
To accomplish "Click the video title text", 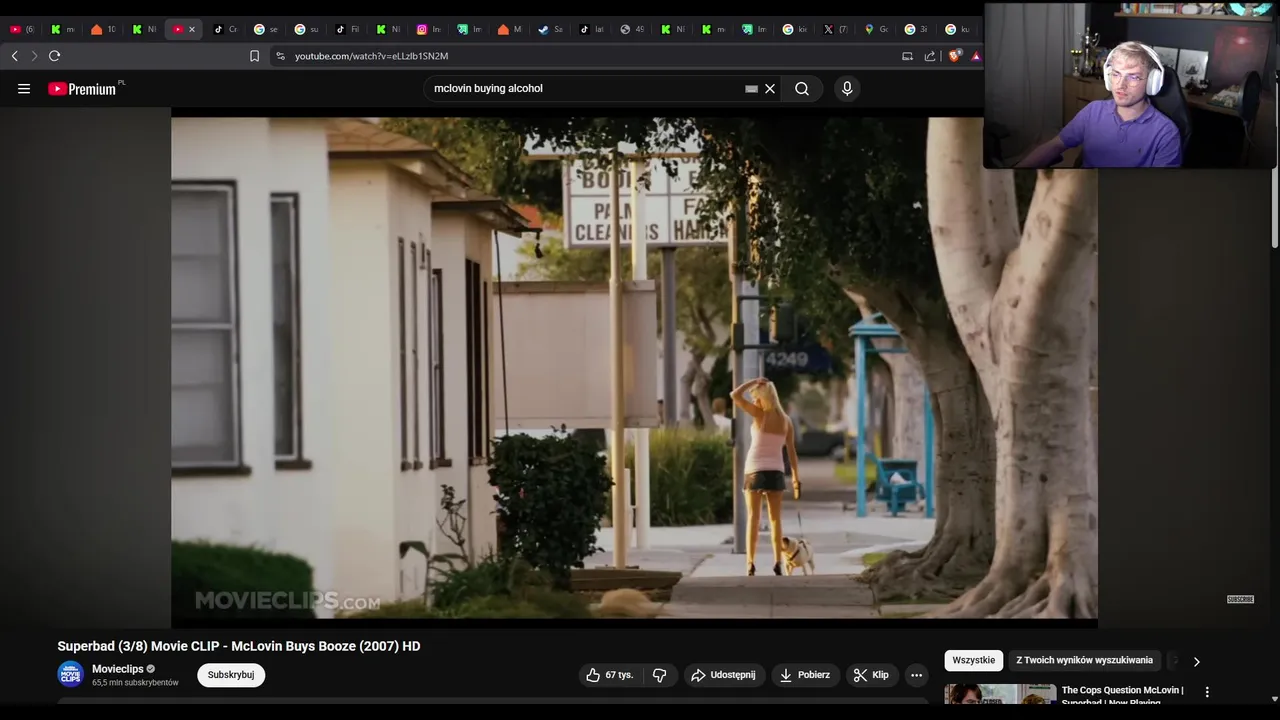I will [239, 646].
